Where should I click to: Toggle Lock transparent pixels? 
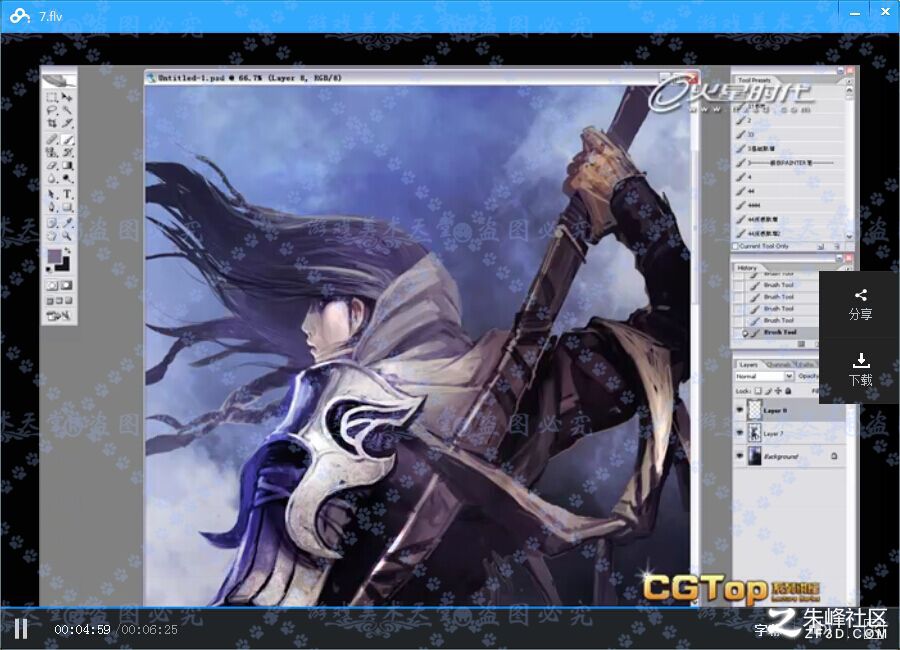[x=758, y=391]
